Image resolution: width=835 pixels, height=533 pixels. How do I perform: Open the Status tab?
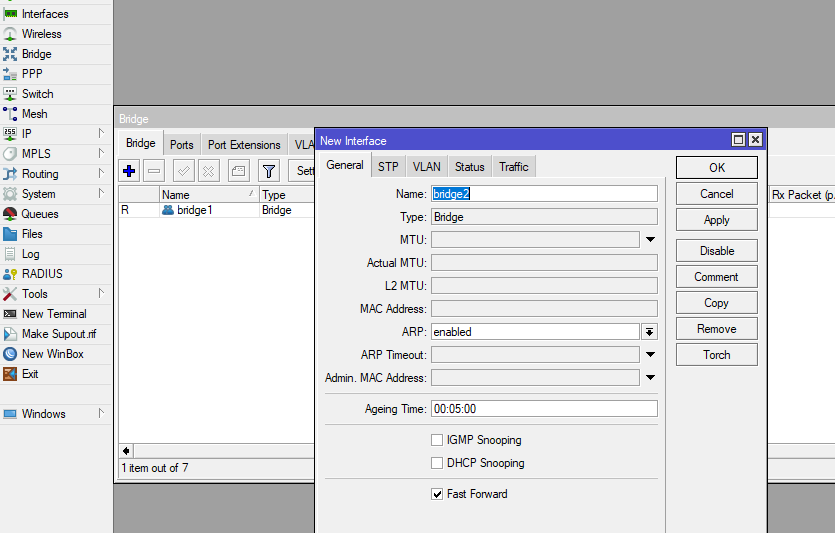click(470, 167)
